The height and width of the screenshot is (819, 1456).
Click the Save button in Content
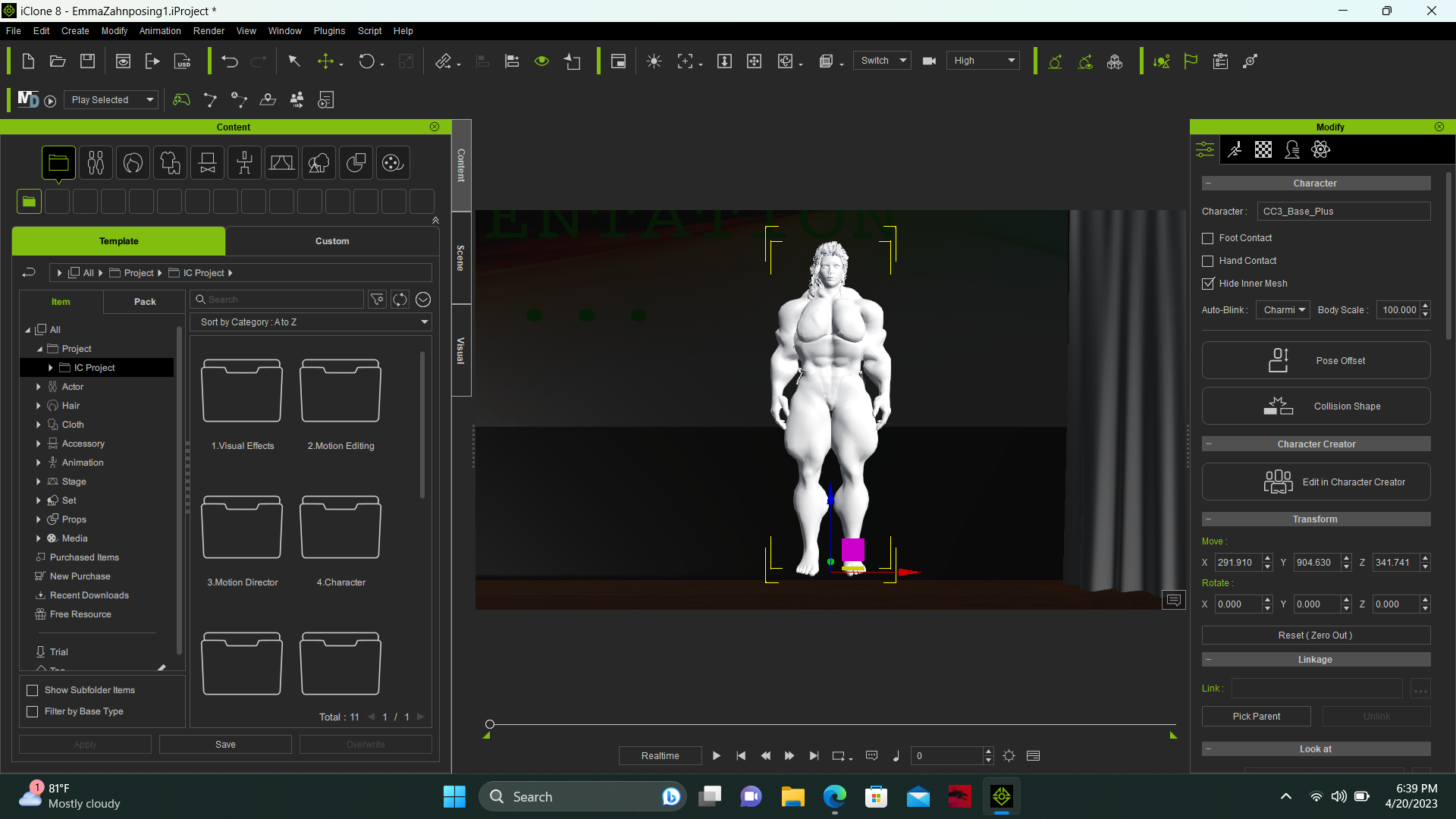[225, 745]
